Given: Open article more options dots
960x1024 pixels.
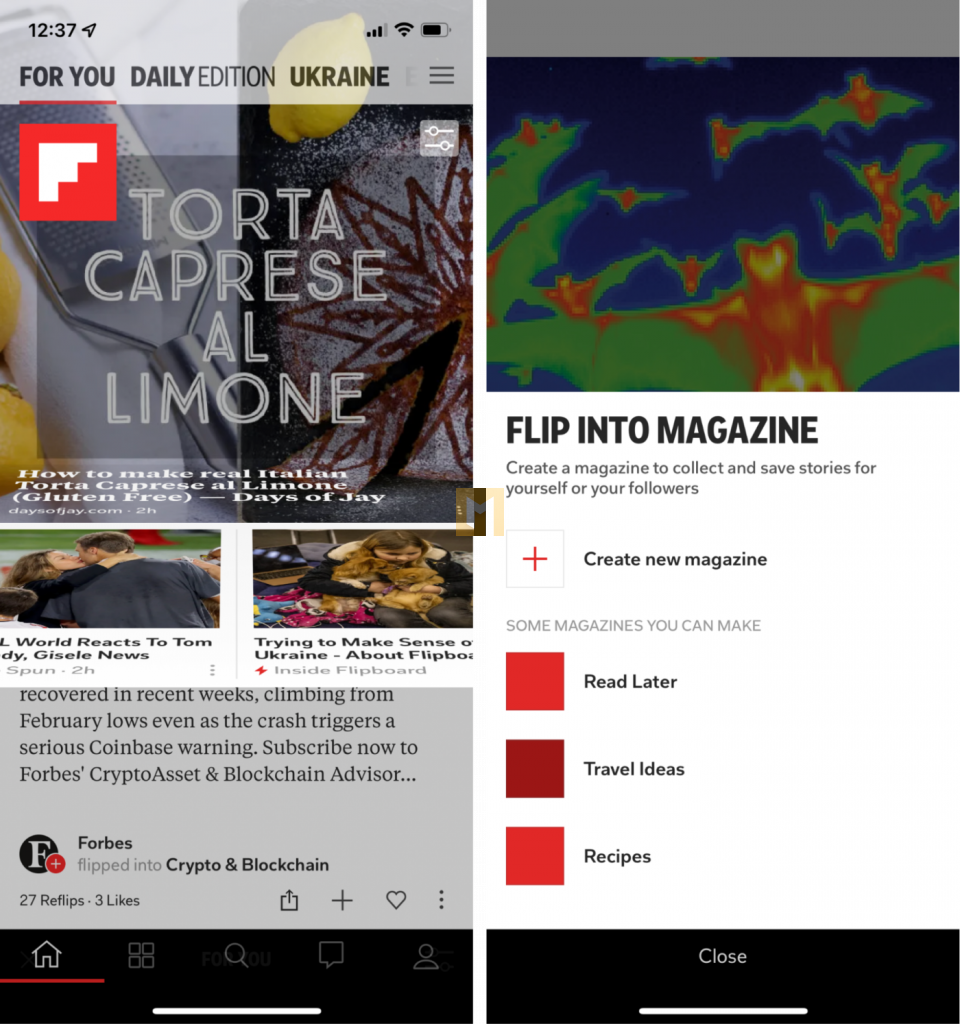Looking at the screenshot, I should 441,900.
